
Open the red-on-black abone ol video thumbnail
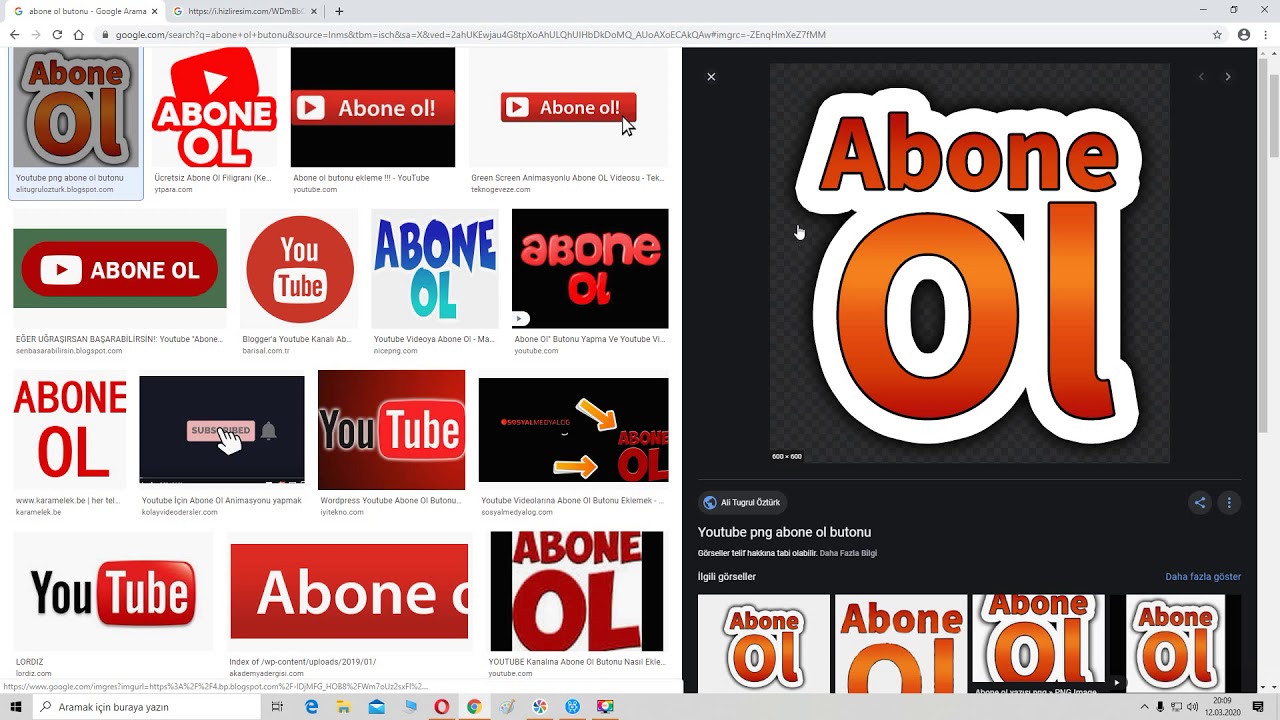(x=590, y=268)
